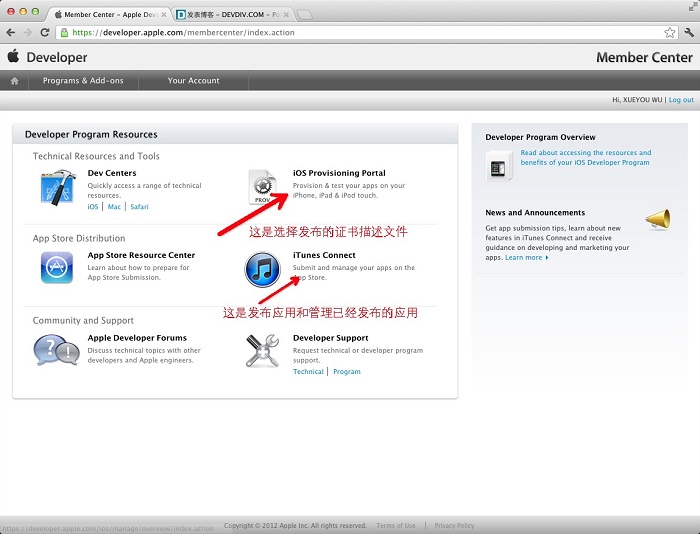This screenshot has width=700, height=534.
Task: Reload the page with the refresh icon
Action: 45,33
